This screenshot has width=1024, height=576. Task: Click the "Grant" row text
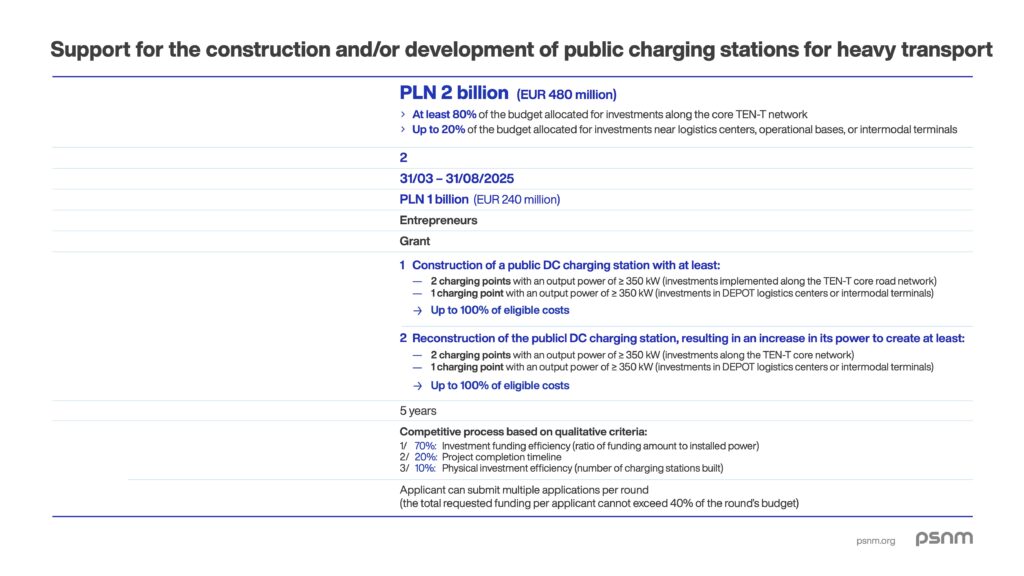415,241
